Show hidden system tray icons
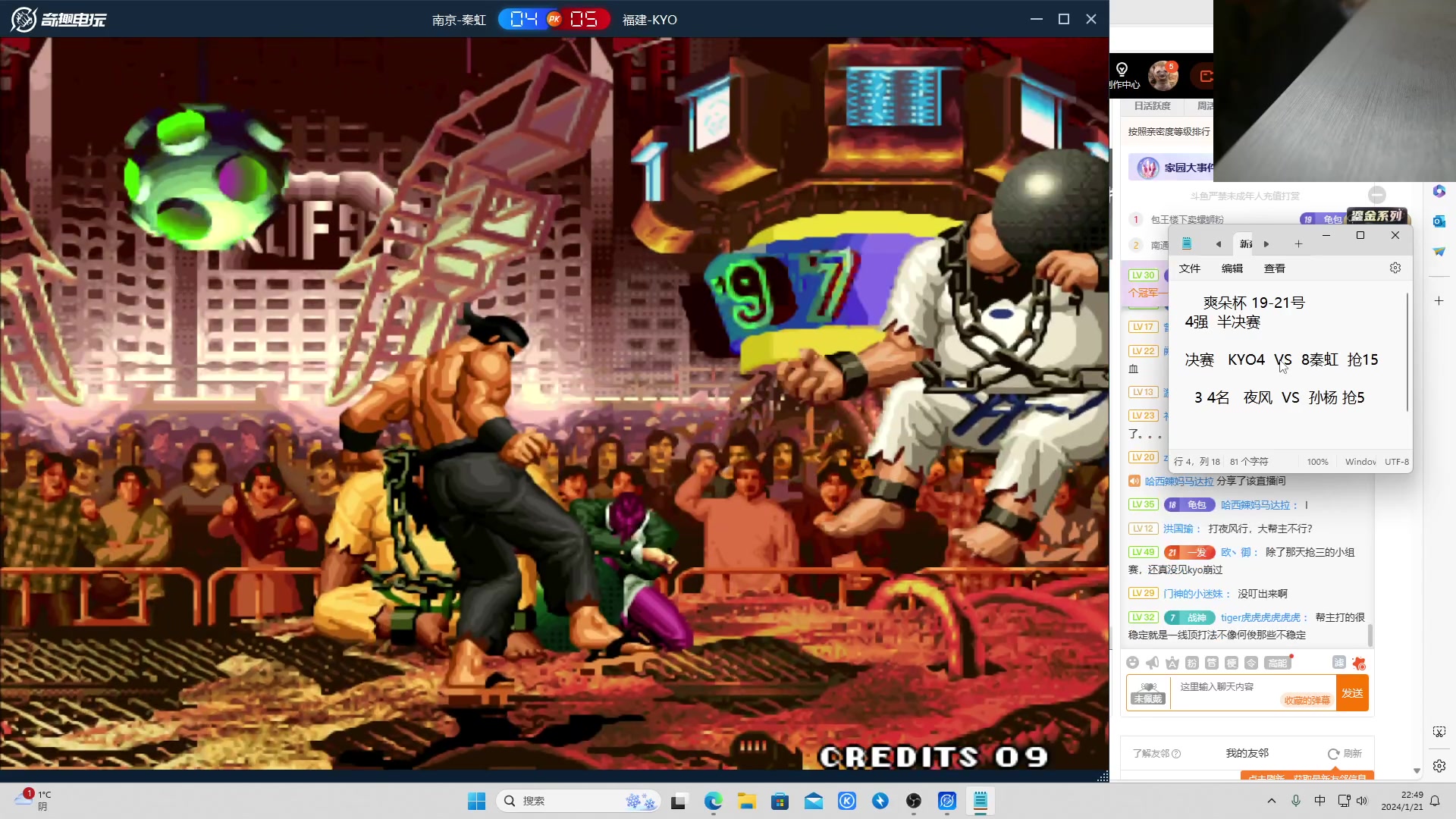Image resolution: width=1456 pixels, height=819 pixels. pos(1272,801)
